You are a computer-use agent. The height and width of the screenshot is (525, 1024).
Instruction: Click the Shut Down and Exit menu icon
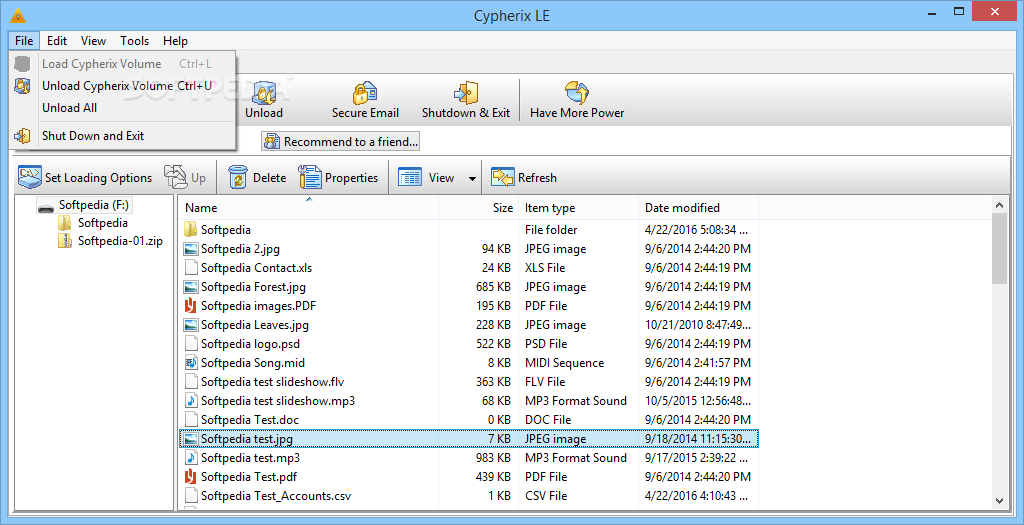[22, 136]
